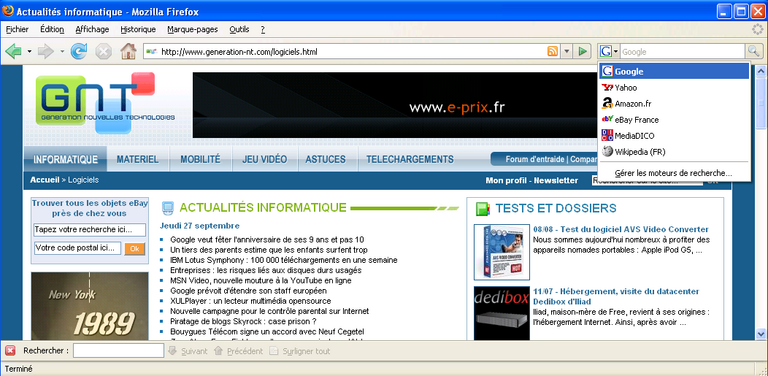Click the magnifier search button
Viewport: 768px width, 376px height.
click(x=753, y=51)
